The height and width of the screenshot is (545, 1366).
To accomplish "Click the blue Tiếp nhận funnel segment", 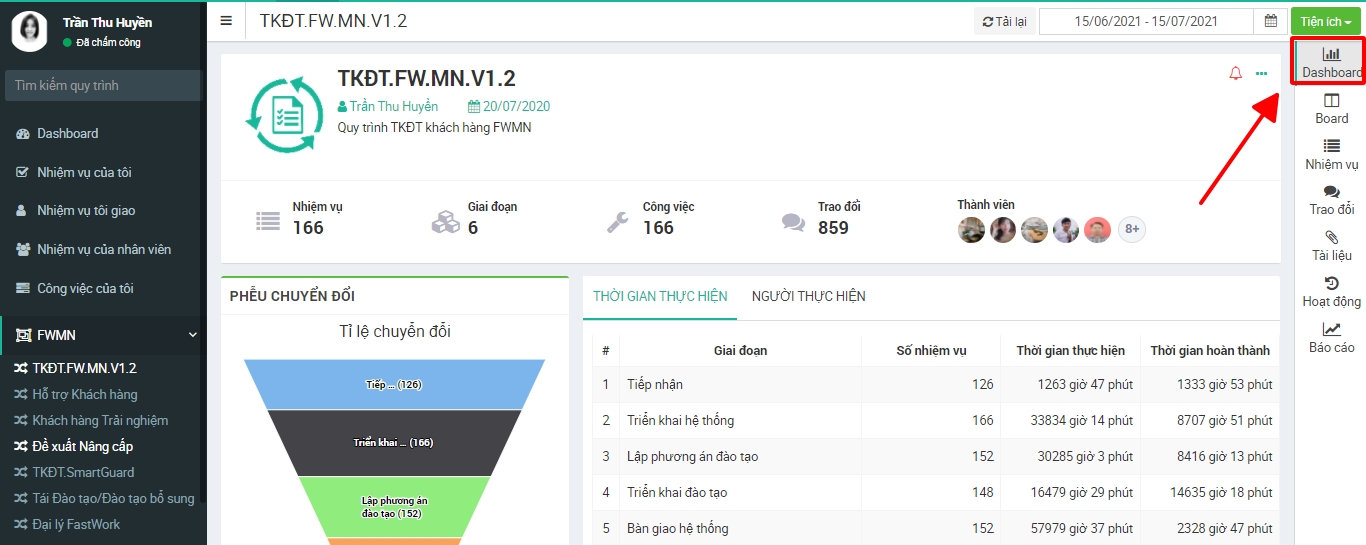I will click(x=394, y=384).
